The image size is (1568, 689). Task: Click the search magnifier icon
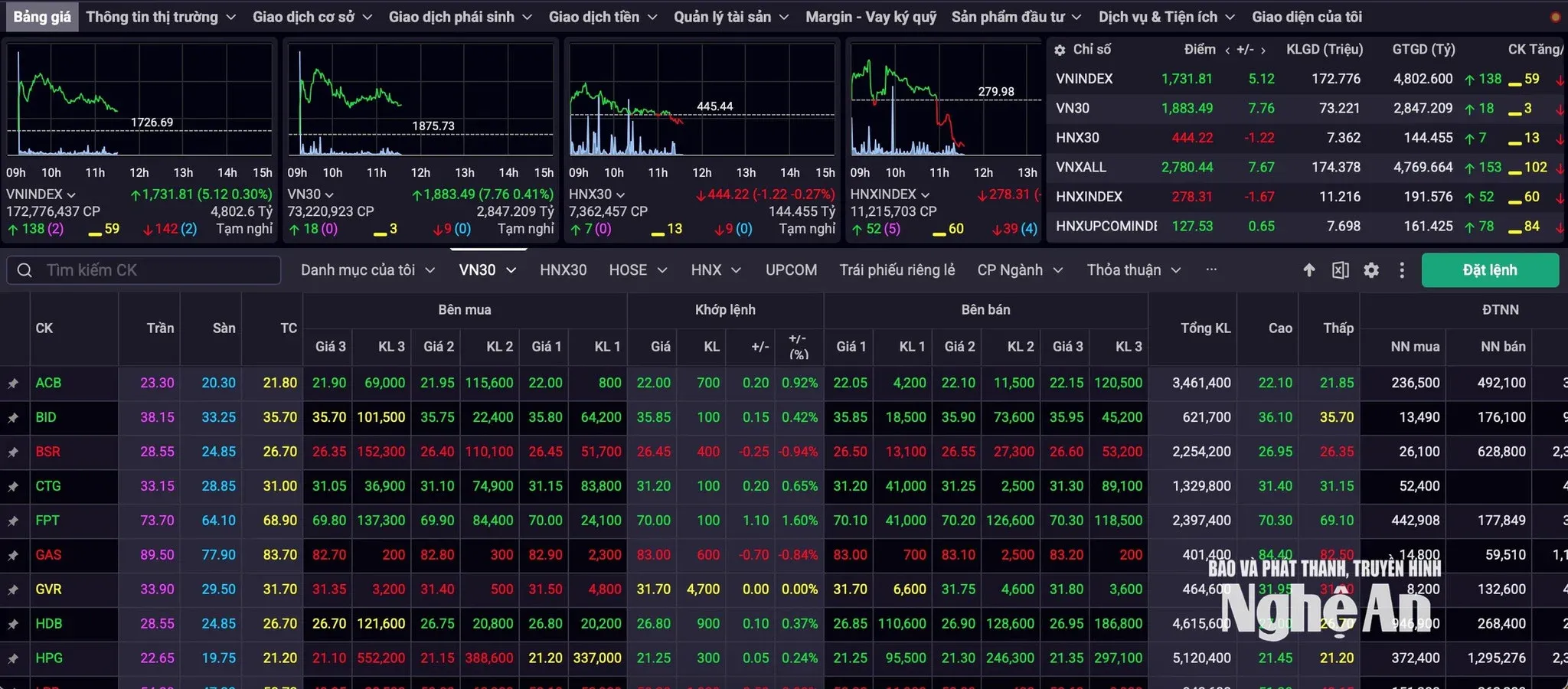coord(24,270)
